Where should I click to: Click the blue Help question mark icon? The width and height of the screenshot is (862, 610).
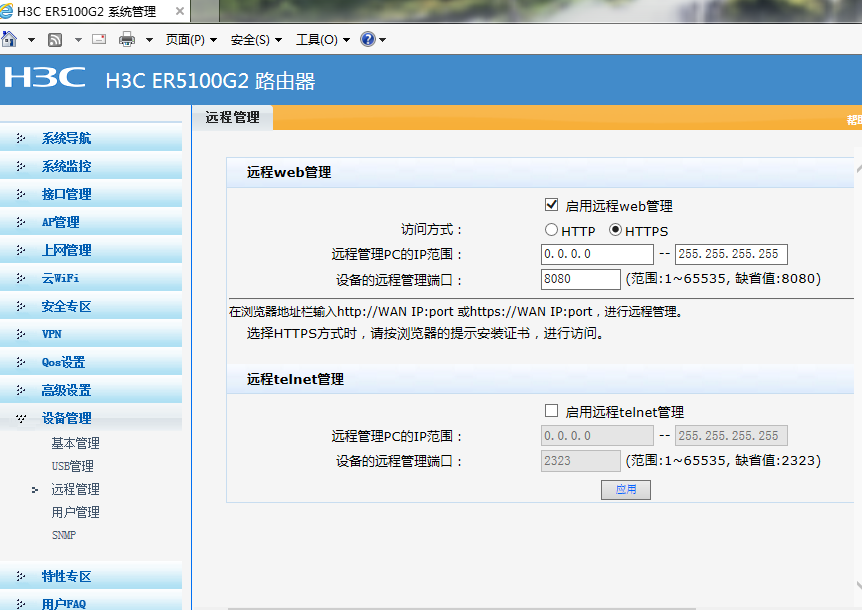[x=367, y=39]
